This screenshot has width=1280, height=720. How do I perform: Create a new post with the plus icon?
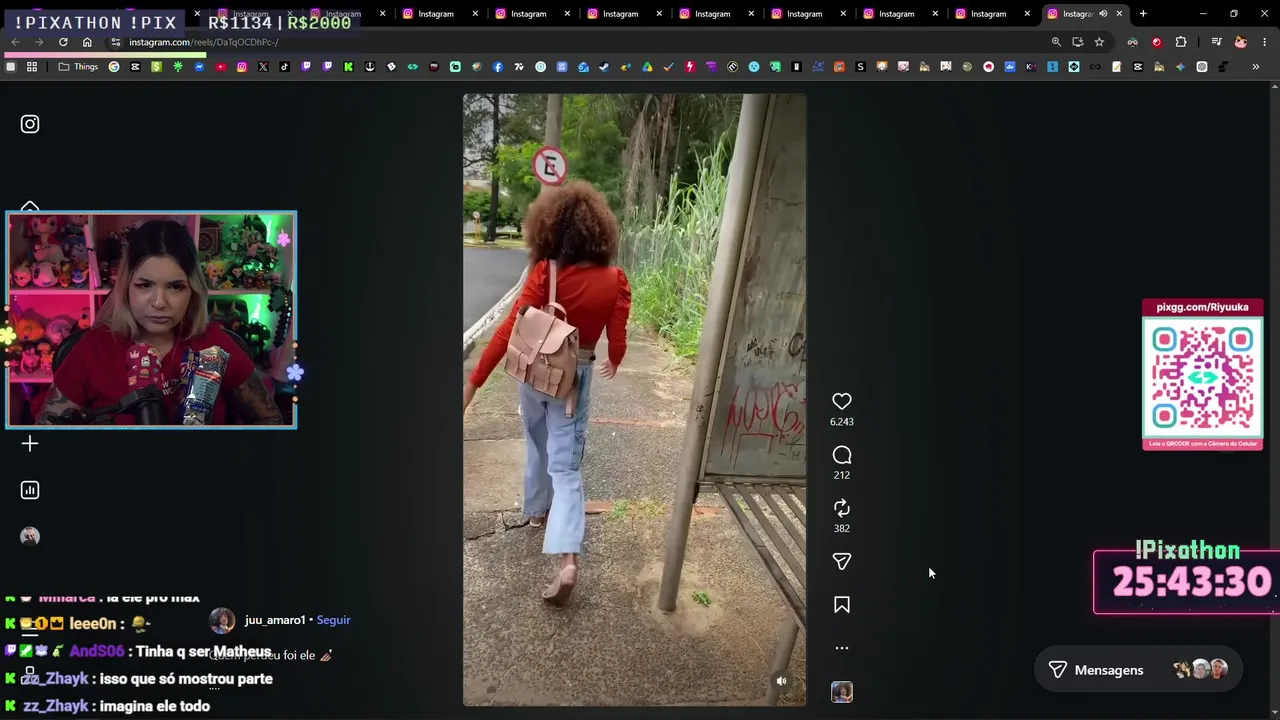tap(30, 444)
